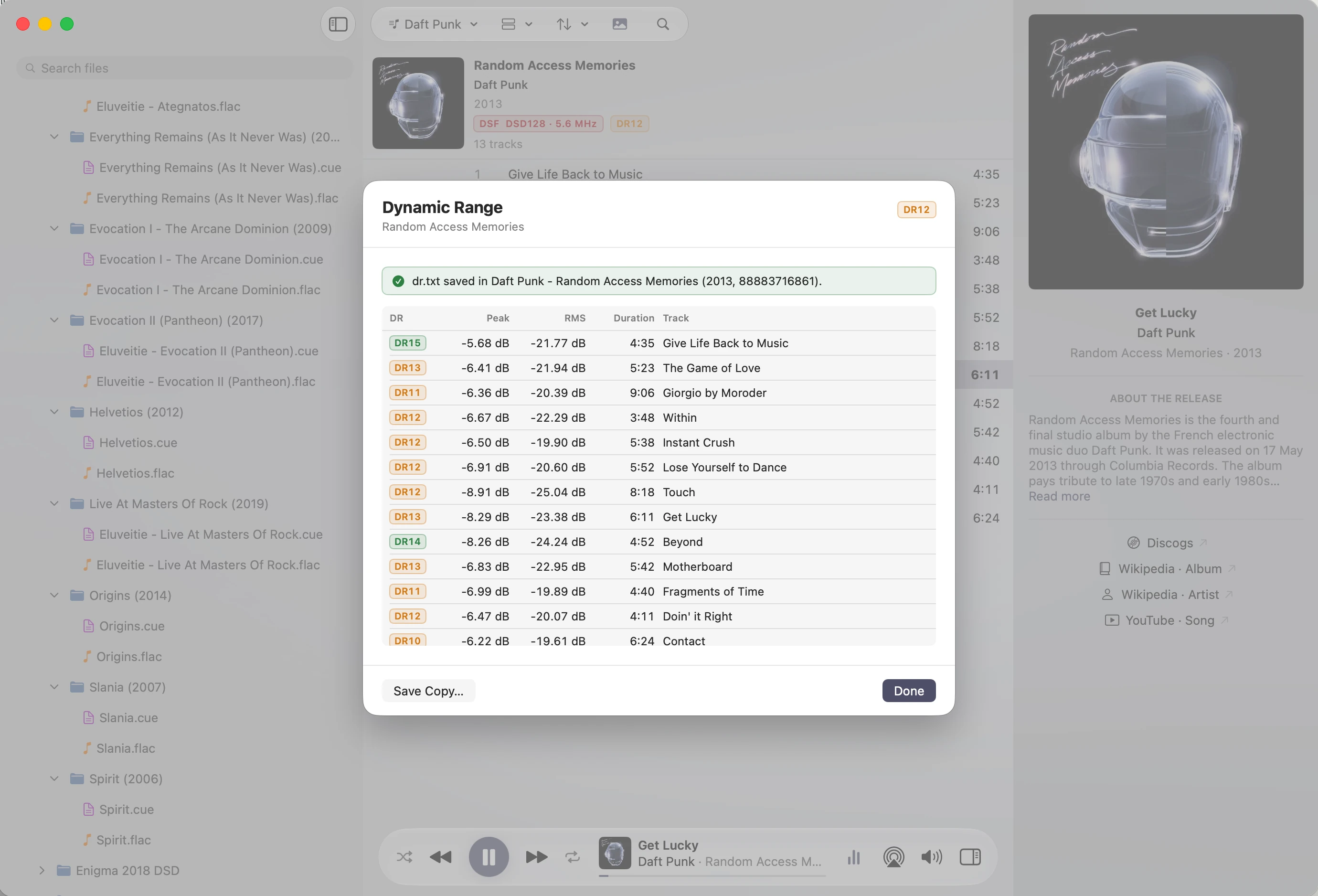Open the AirPlay output icon
Viewport: 1318px width, 896px height.
pyautogui.click(x=893, y=856)
